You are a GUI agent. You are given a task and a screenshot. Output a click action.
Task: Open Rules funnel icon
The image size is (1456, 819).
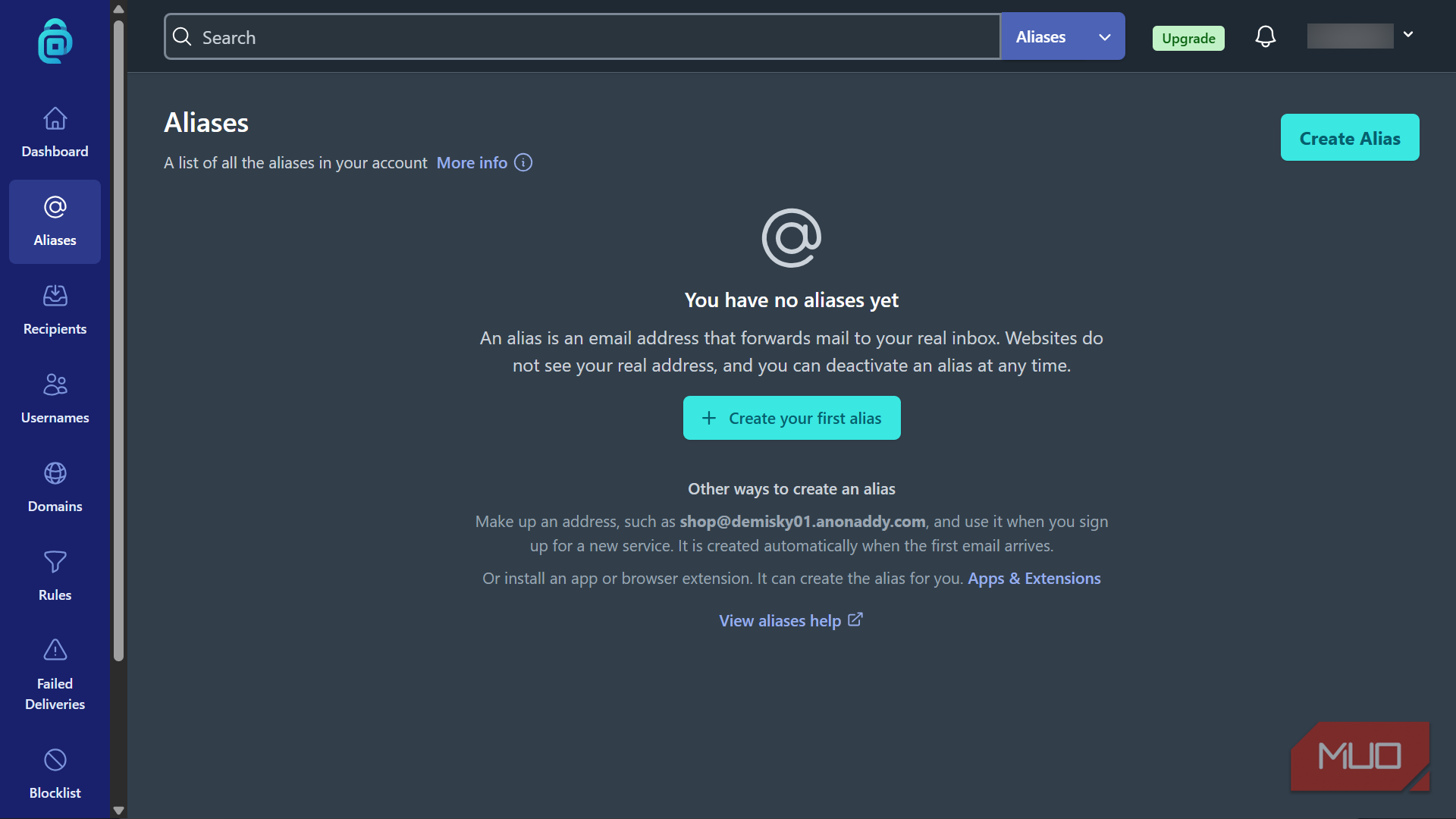pyautogui.click(x=55, y=562)
